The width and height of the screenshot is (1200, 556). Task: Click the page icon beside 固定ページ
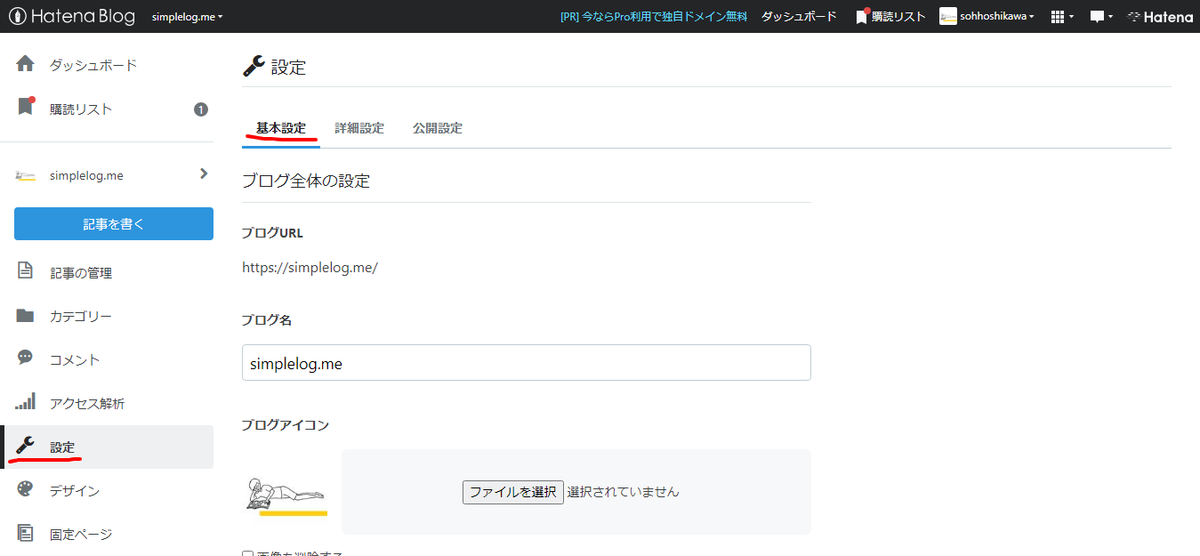point(26,533)
